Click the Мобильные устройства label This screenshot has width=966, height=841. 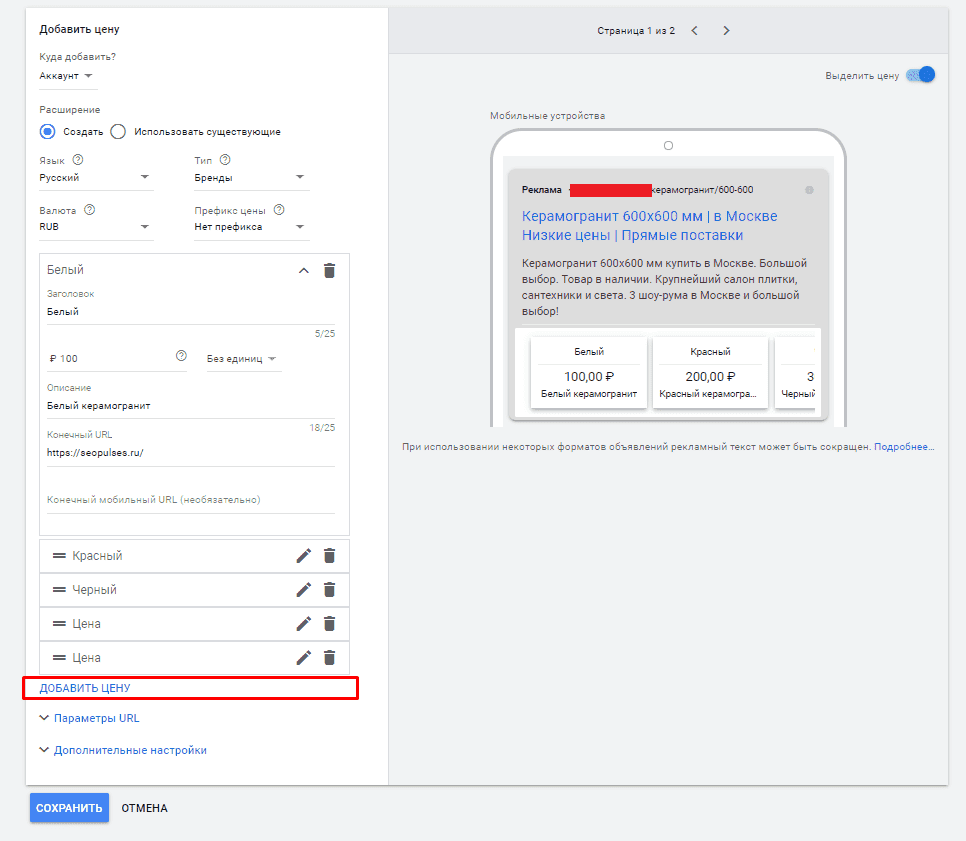(547, 116)
